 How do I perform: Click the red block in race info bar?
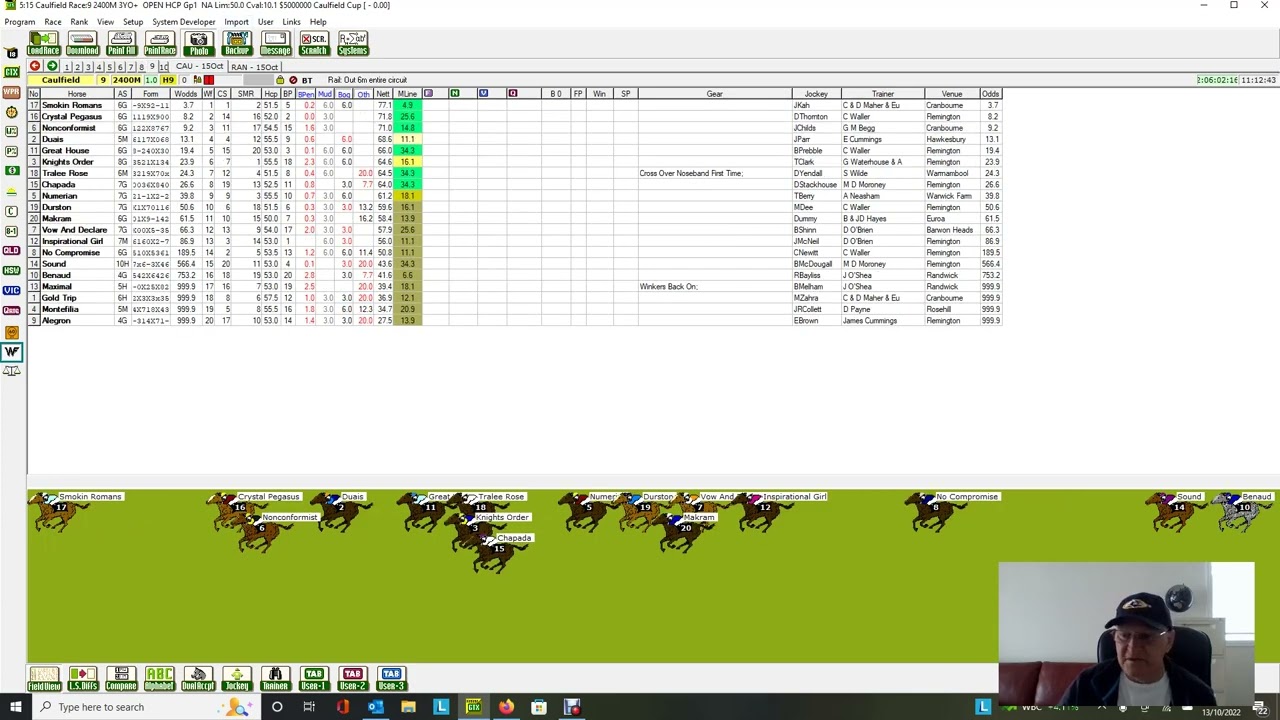point(209,80)
